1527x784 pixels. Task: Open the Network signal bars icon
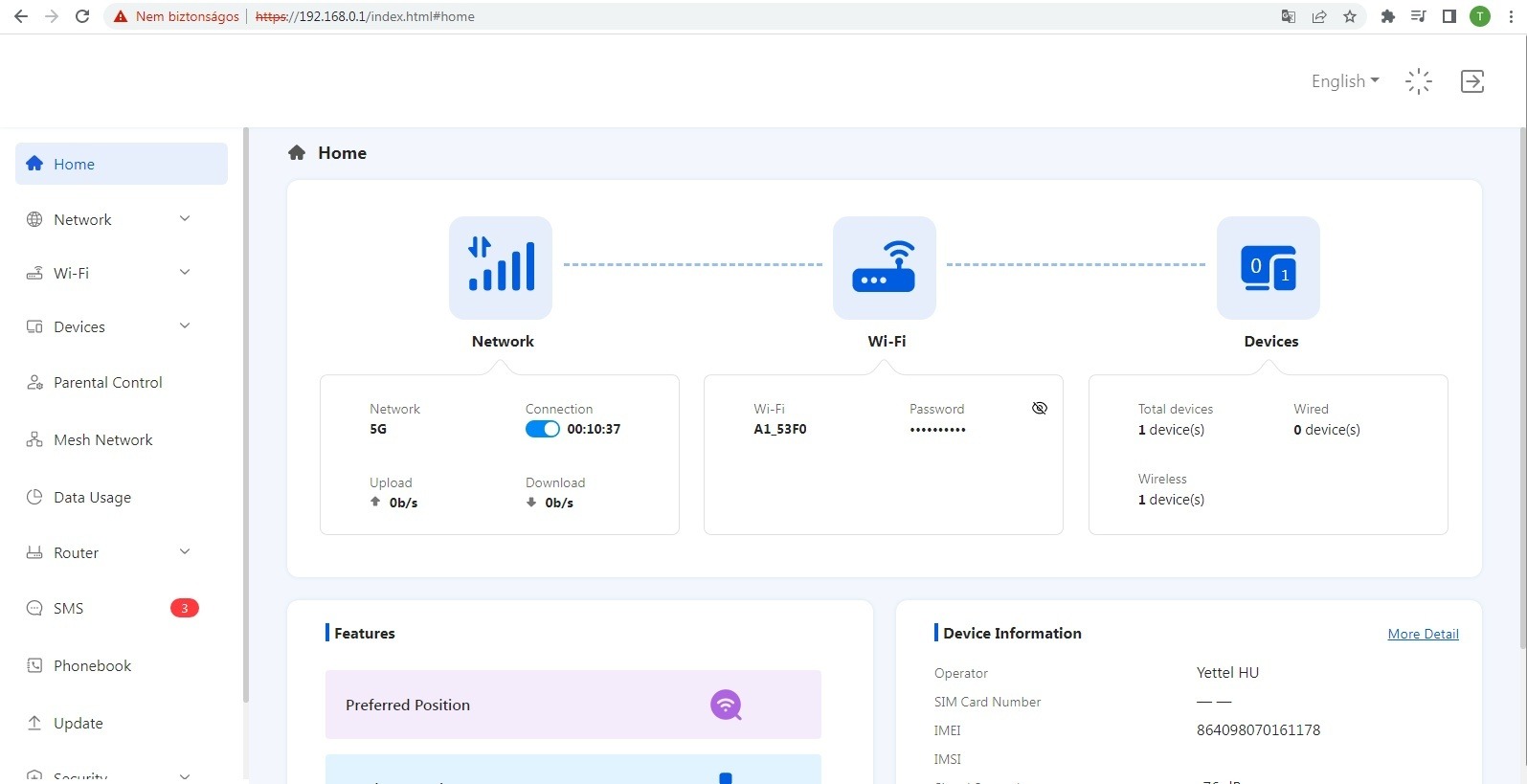501,268
